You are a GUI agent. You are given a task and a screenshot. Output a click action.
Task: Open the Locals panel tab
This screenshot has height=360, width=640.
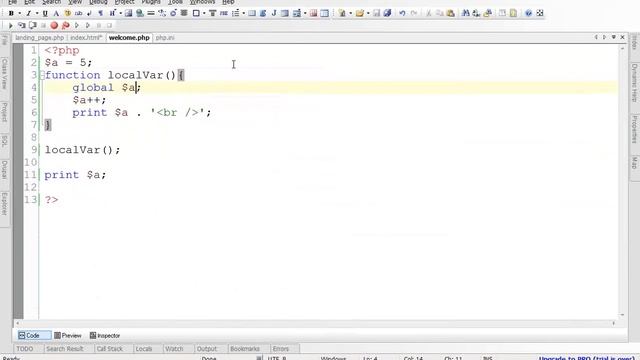(144, 349)
